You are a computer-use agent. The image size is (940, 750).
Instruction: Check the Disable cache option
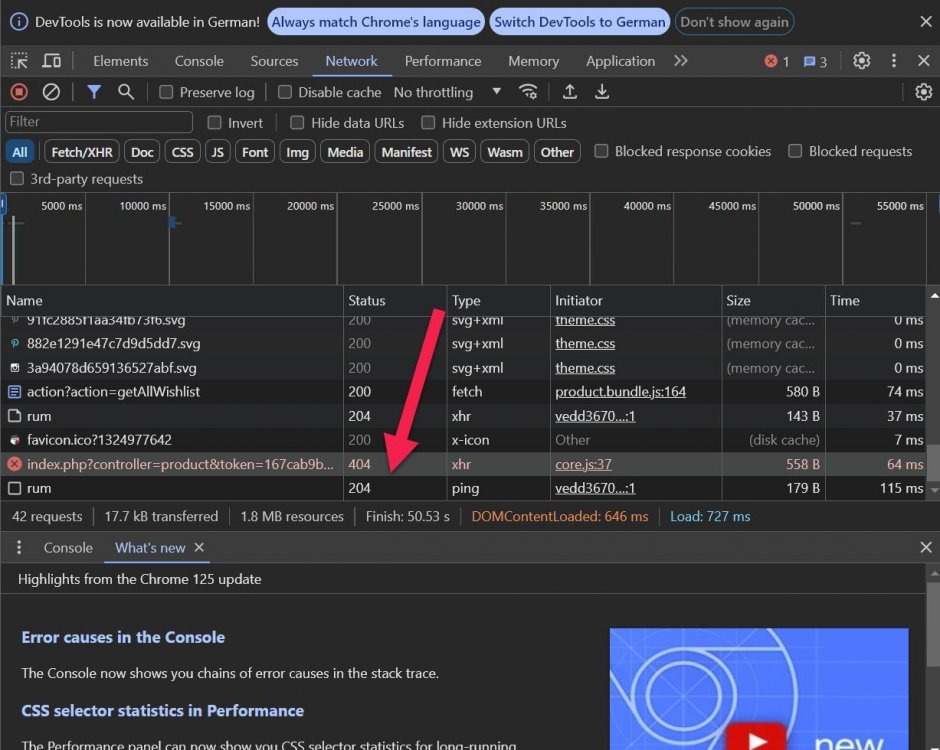285,92
